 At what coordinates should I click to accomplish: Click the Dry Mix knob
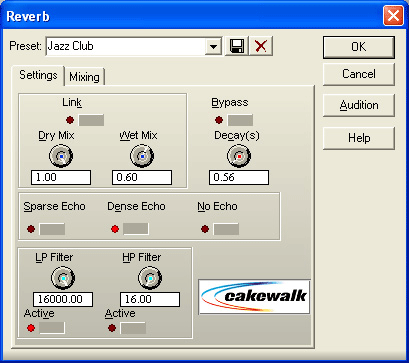tap(61, 156)
